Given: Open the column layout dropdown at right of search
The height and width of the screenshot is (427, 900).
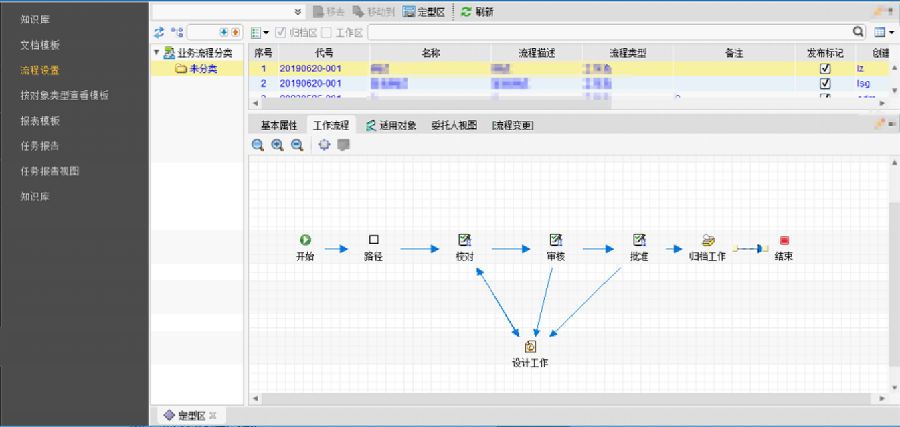Looking at the screenshot, I should (x=884, y=33).
